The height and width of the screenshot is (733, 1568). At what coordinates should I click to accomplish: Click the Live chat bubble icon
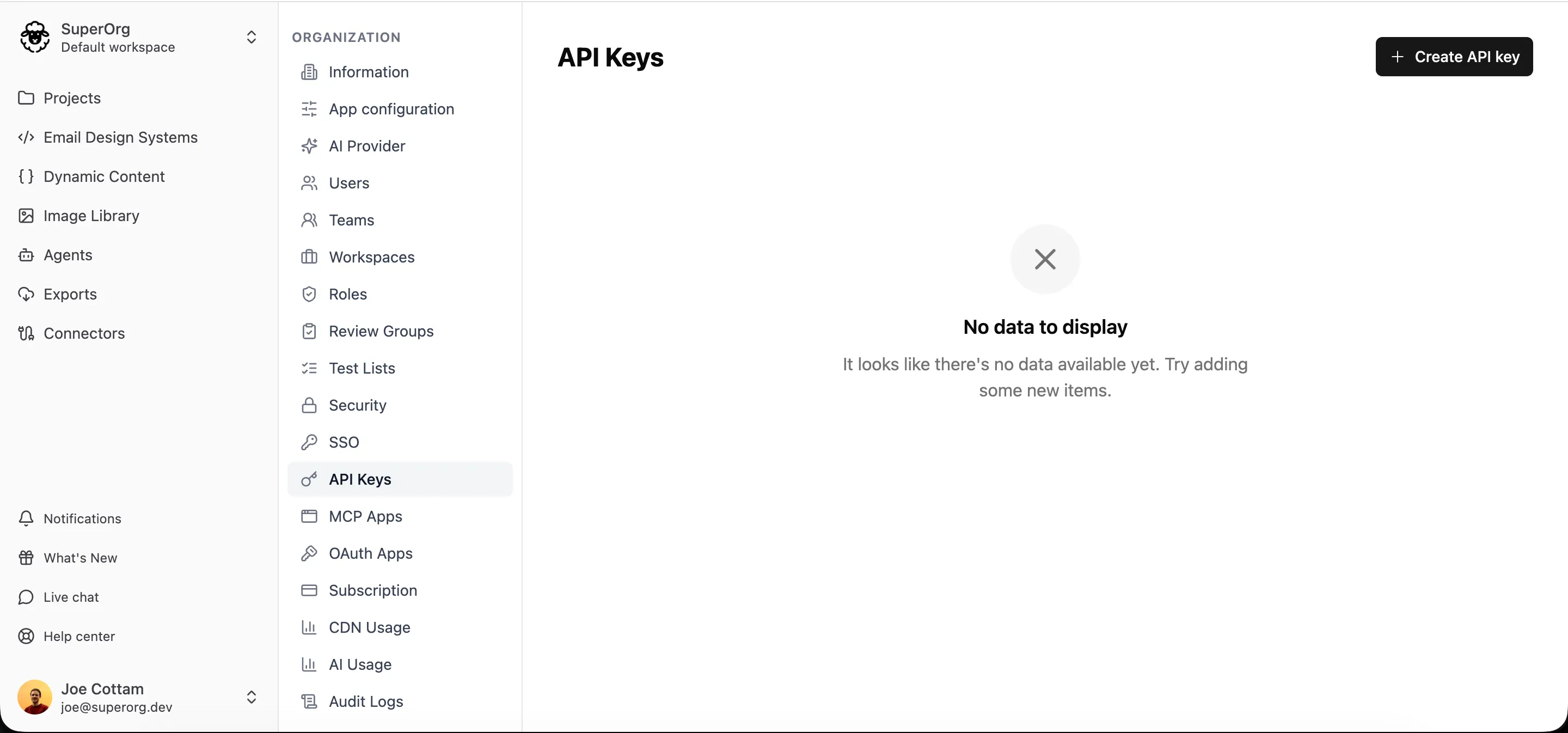(x=26, y=597)
